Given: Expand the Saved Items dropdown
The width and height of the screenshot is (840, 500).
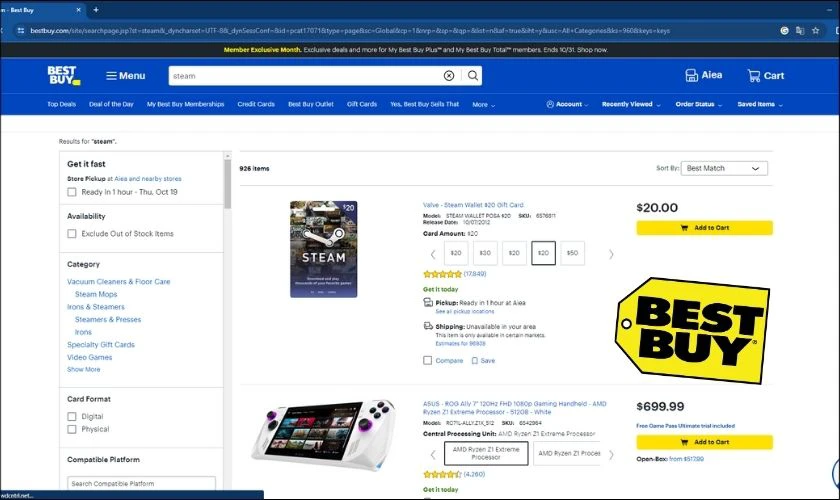Looking at the screenshot, I should point(760,104).
